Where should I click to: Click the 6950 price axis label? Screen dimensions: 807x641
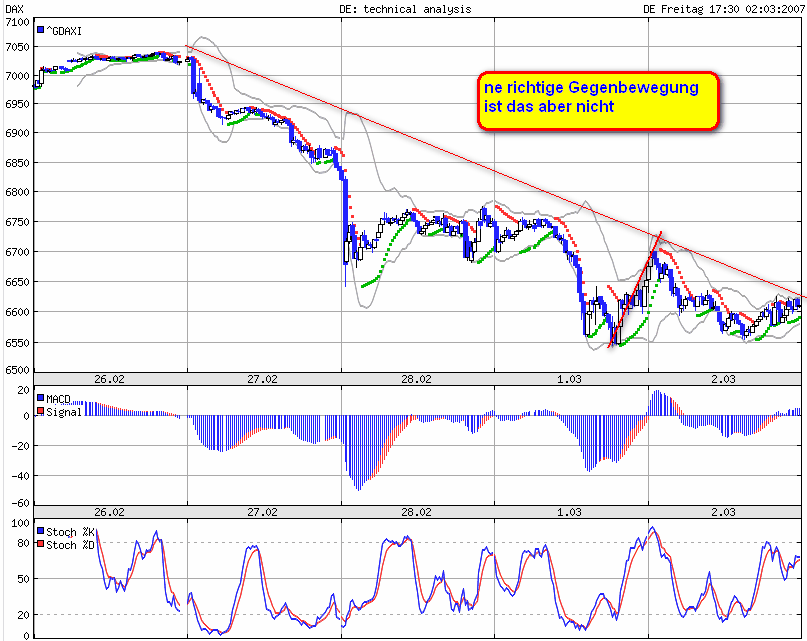(x=17, y=104)
